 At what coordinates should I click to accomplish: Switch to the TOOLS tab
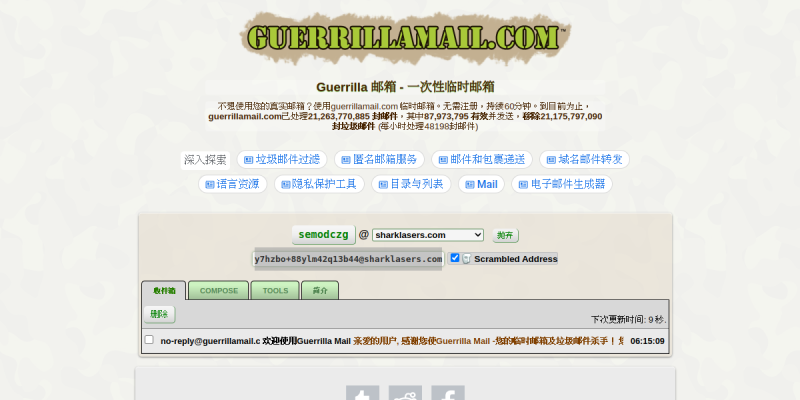(275, 290)
